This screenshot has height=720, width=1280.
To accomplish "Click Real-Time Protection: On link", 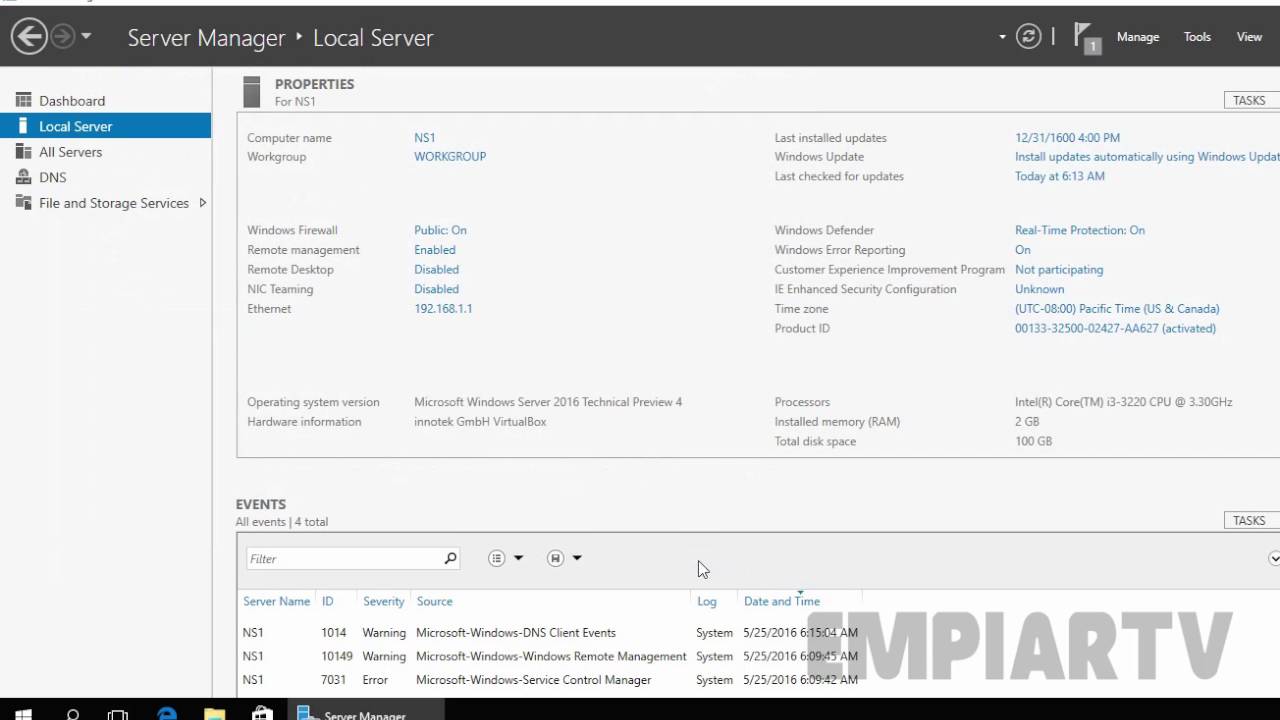I will (1080, 230).
